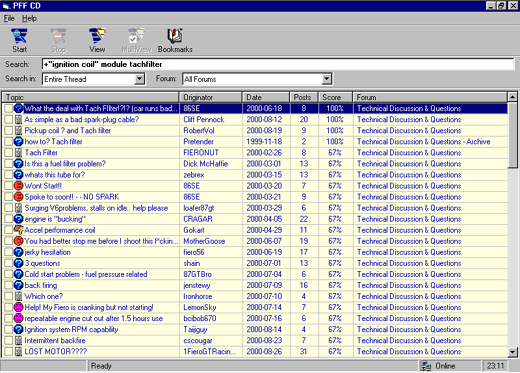This screenshot has height=373, width=520.
Task: Click the Start search toolbar icon
Action: [19, 36]
